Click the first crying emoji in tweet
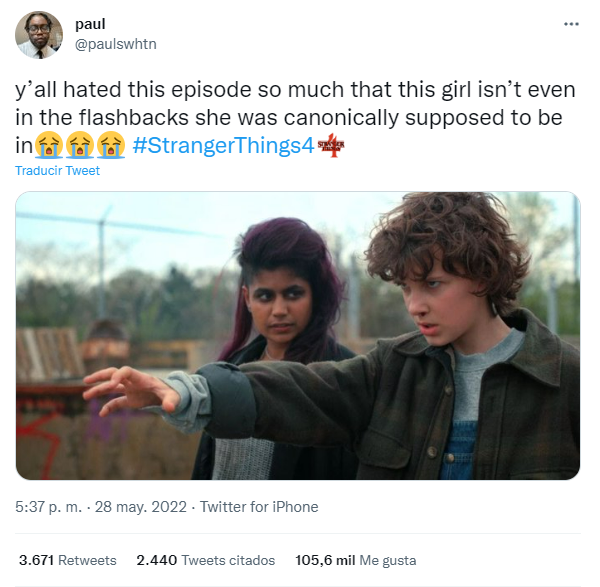 49,145
